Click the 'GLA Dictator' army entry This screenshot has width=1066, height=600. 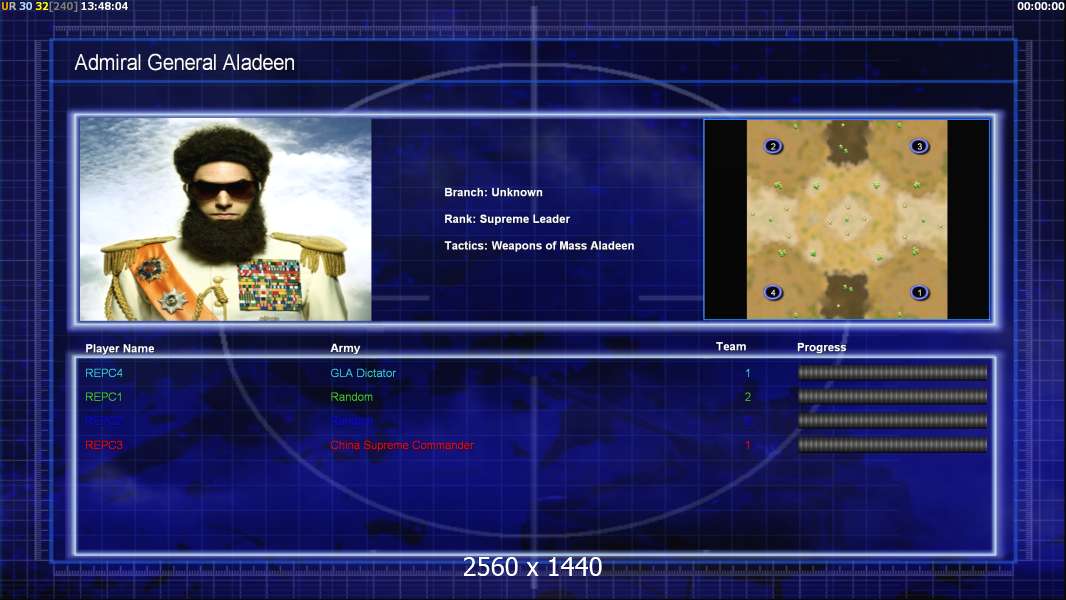[363, 373]
